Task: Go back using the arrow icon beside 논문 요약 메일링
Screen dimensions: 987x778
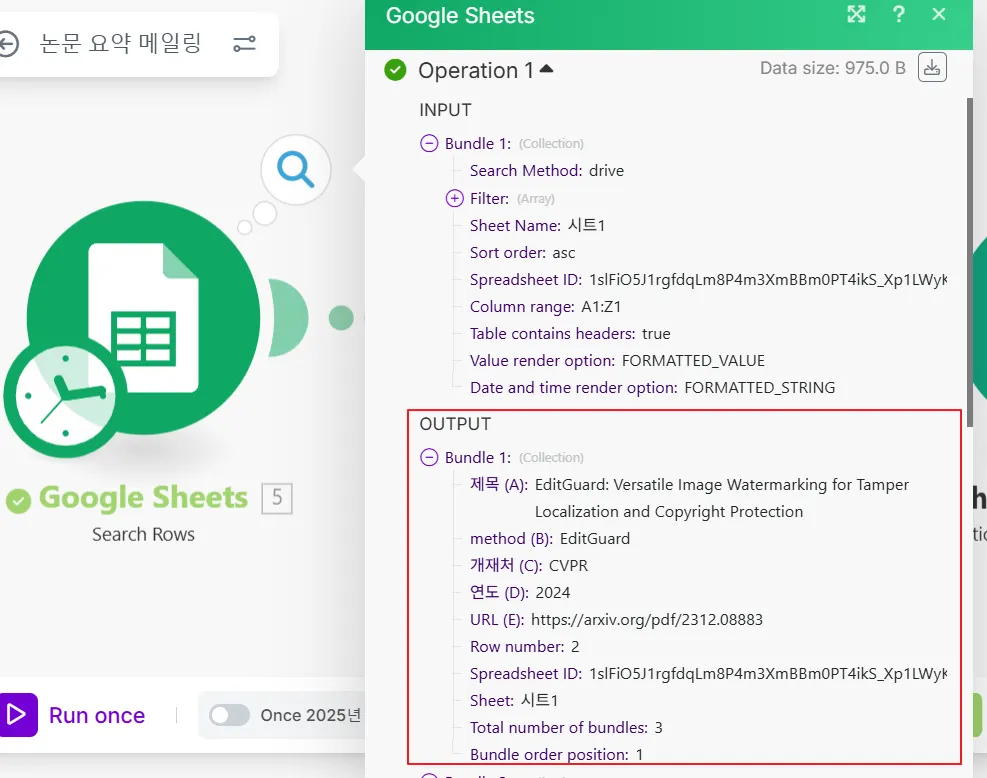Action: (x=8, y=45)
